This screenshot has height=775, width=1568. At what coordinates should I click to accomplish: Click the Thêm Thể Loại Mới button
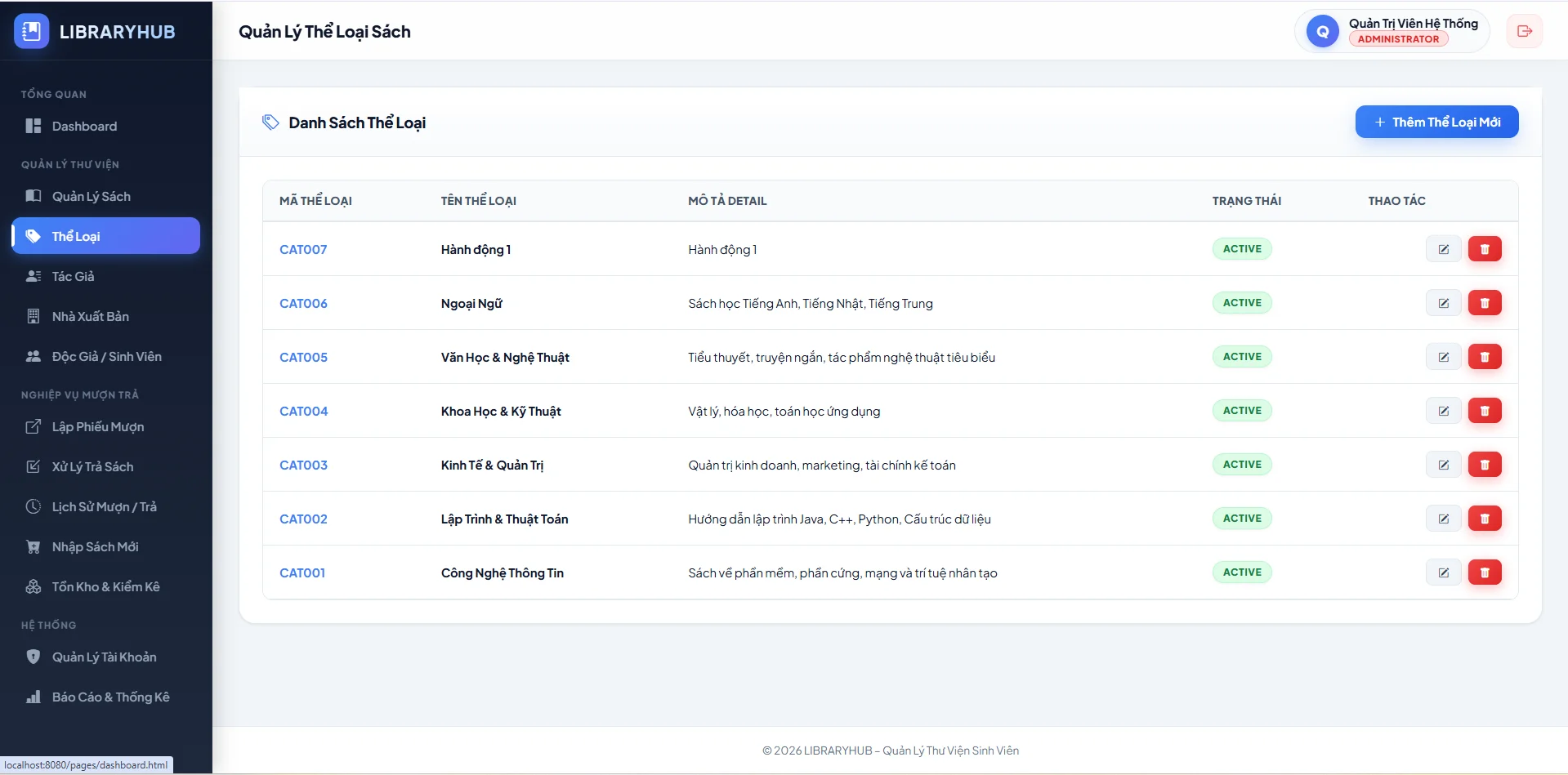tap(1436, 122)
